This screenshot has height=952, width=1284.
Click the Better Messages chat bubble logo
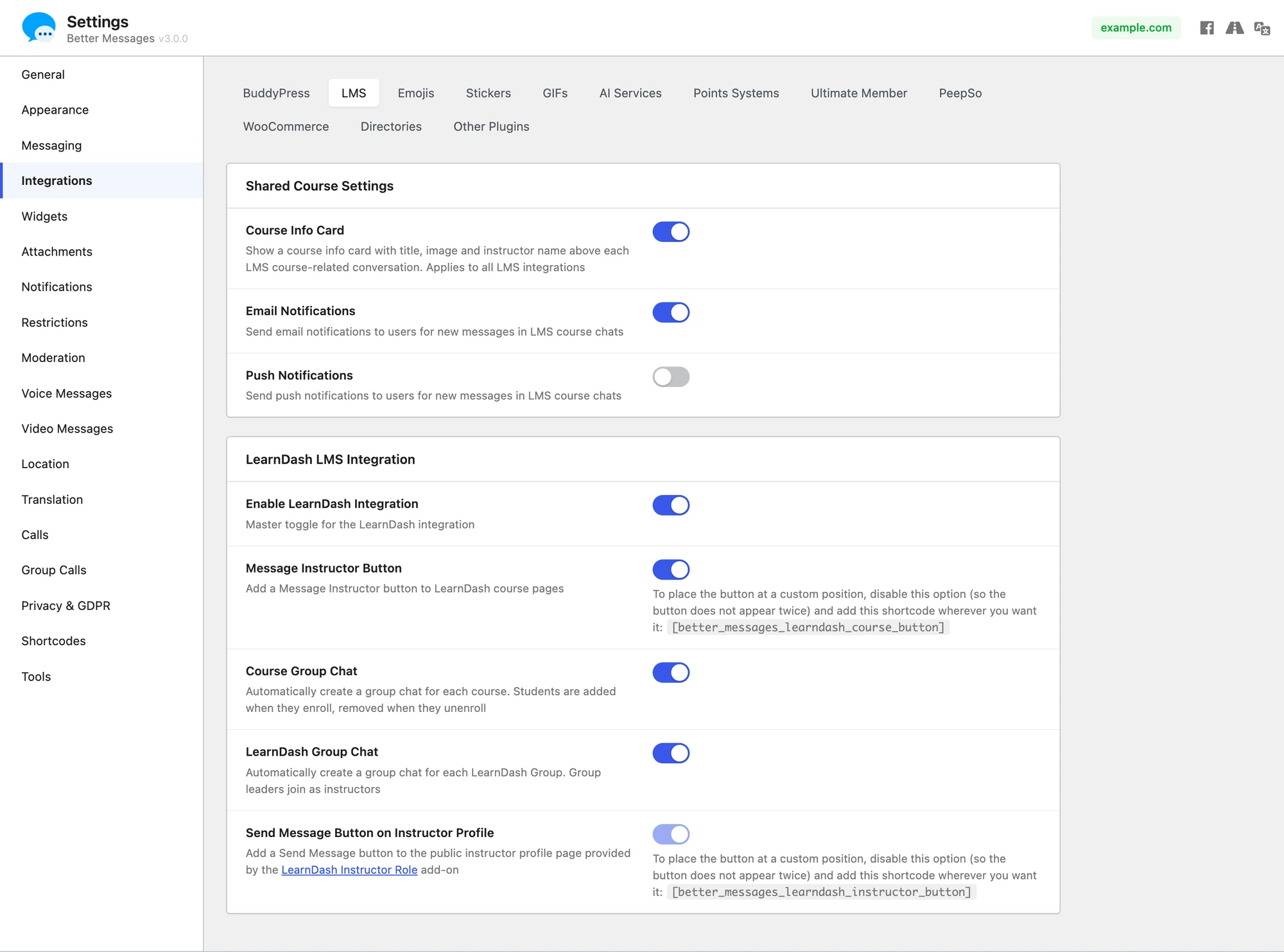pos(39,28)
